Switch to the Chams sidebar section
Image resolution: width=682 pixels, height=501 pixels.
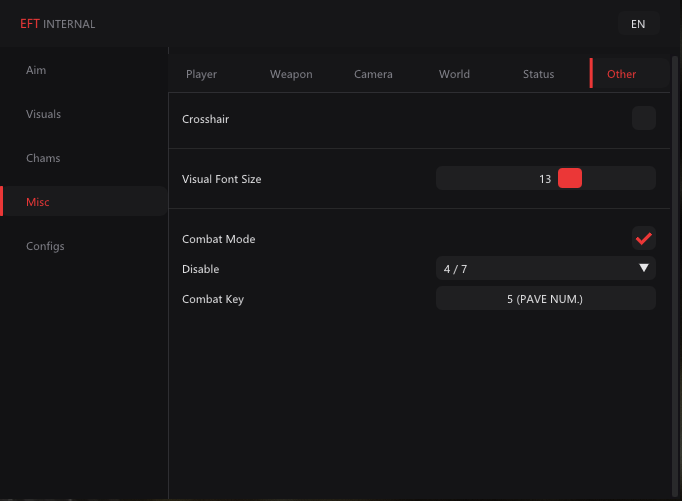click(x=43, y=158)
